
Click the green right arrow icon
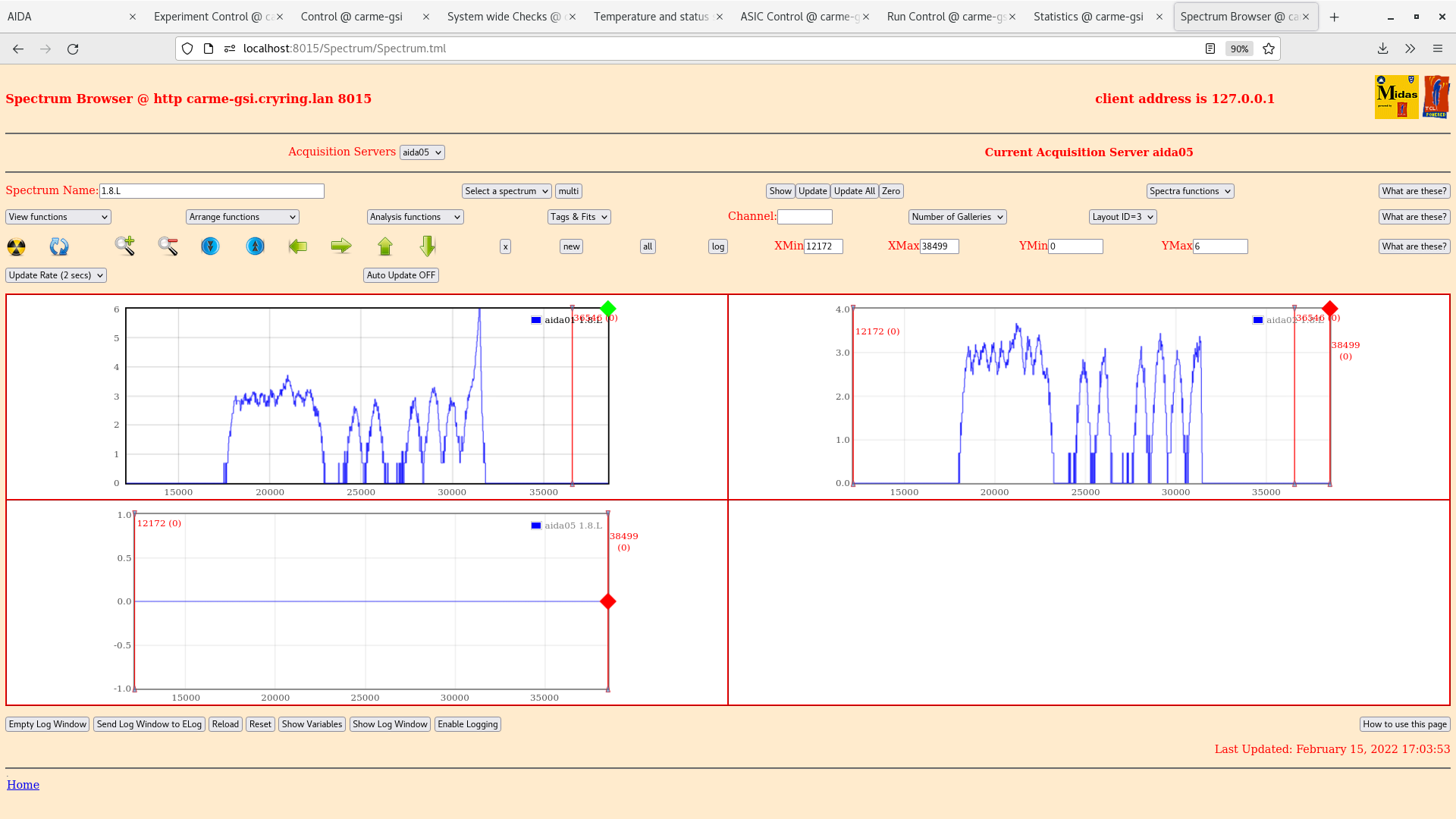click(341, 246)
